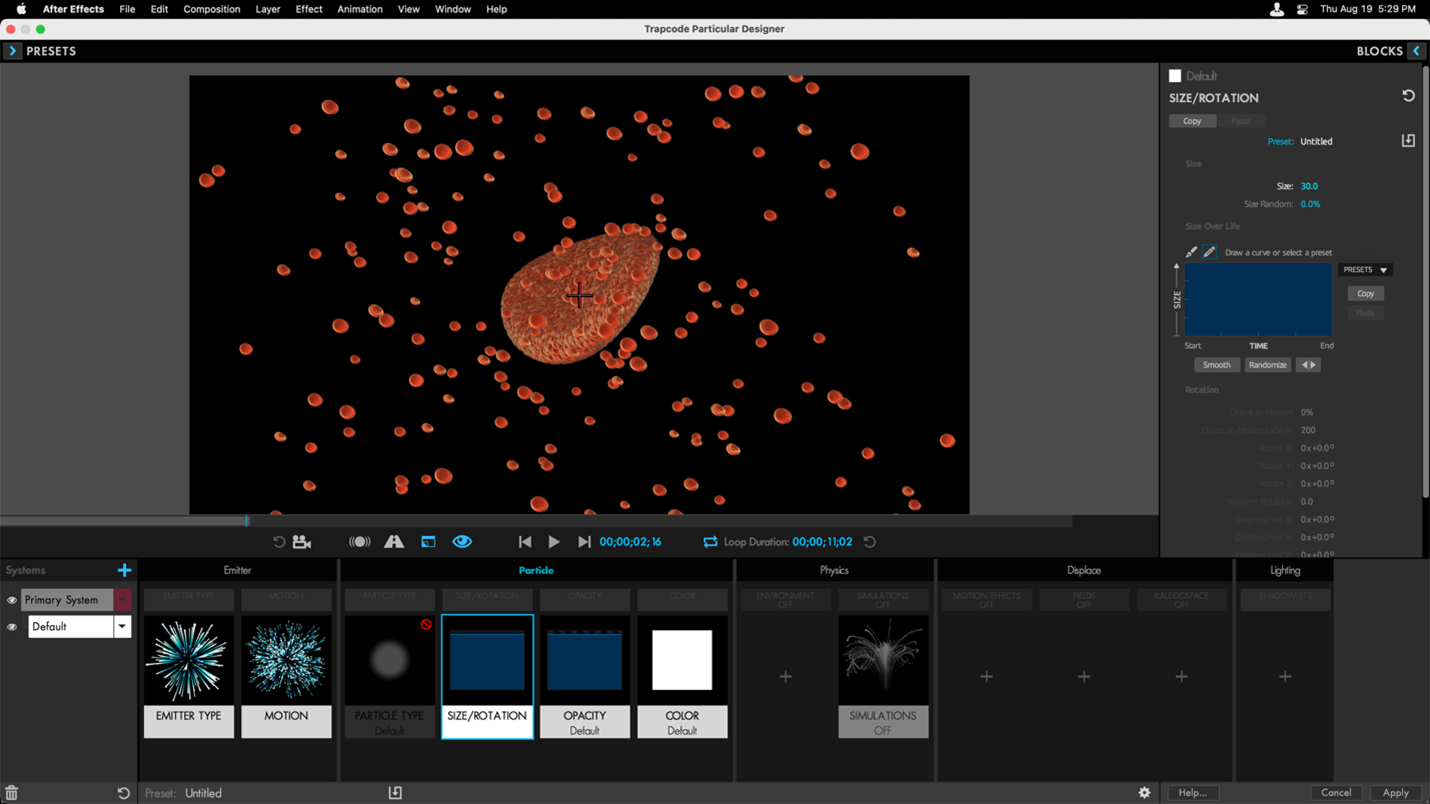Add a Motion Effects block with plus
This screenshot has height=804, width=1430.
(987, 677)
